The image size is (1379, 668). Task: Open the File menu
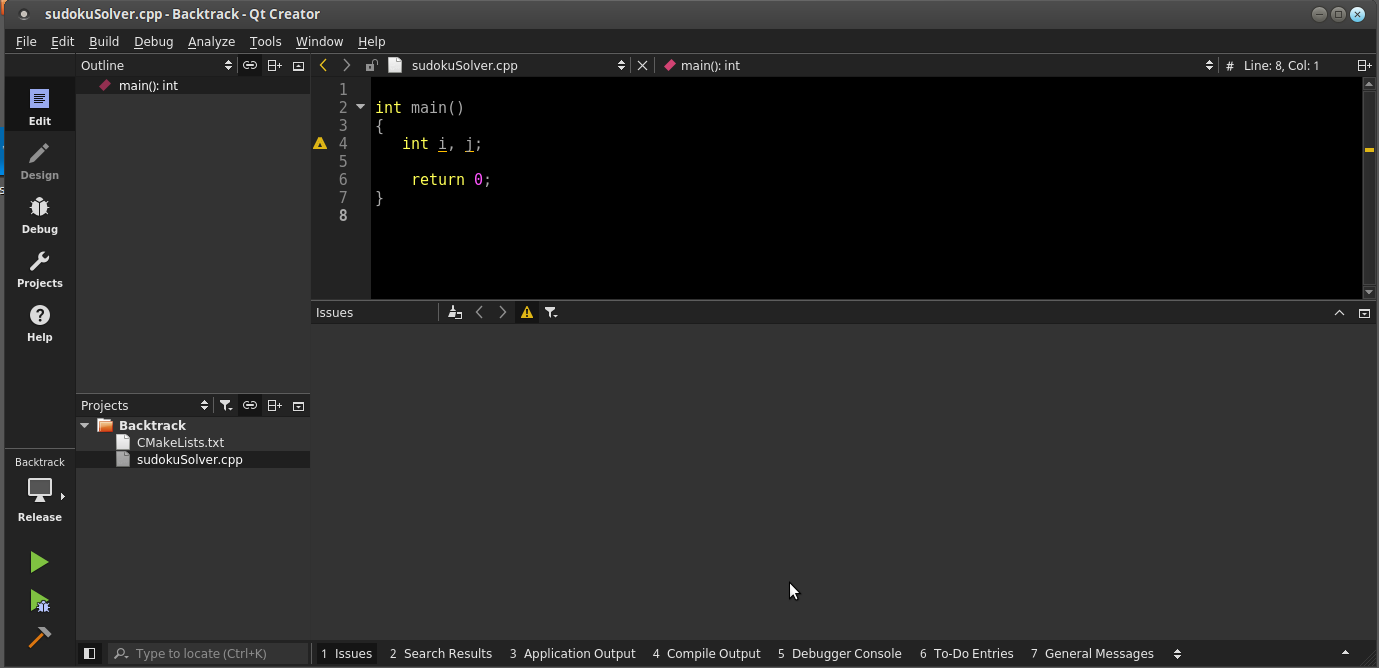pos(26,41)
